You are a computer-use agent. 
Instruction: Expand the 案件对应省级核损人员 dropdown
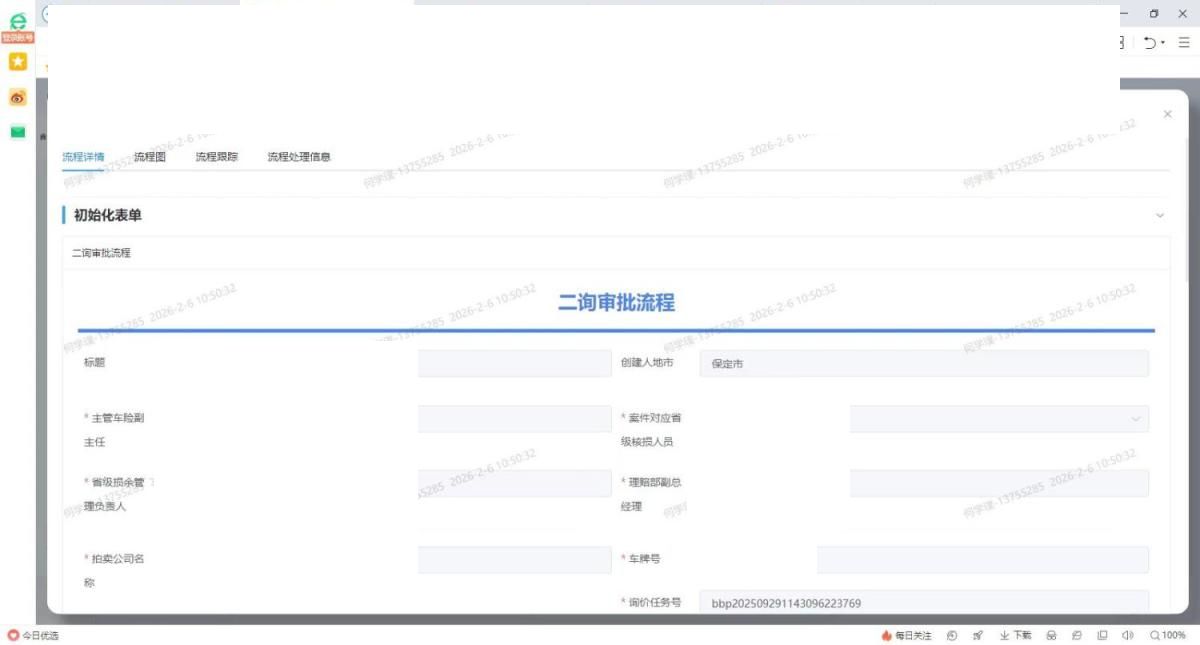tap(999, 419)
